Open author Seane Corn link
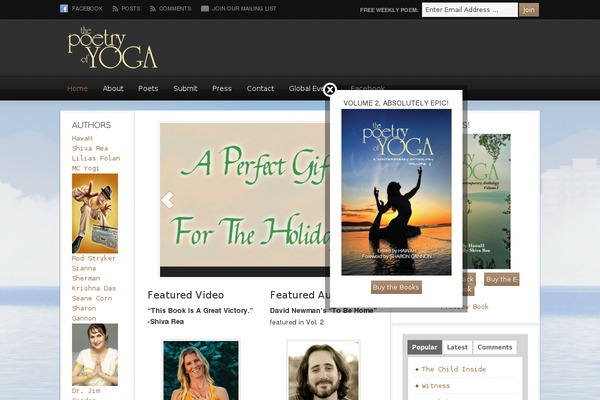 (92, 298)
